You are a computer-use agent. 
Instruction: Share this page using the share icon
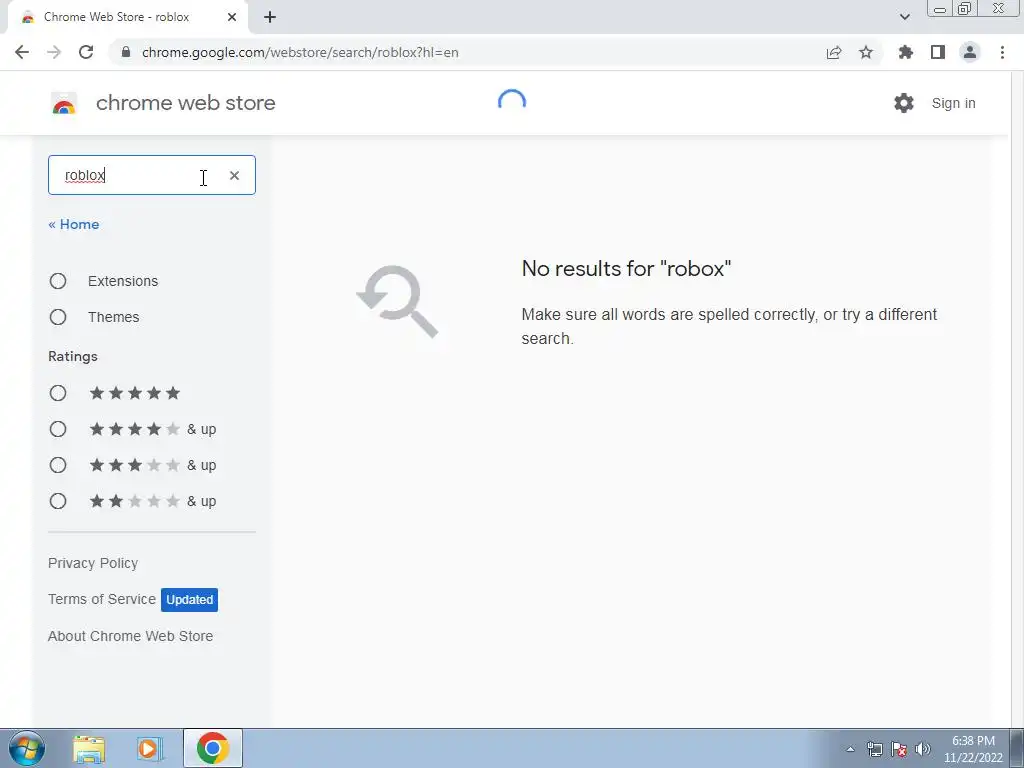click(834, 52)
